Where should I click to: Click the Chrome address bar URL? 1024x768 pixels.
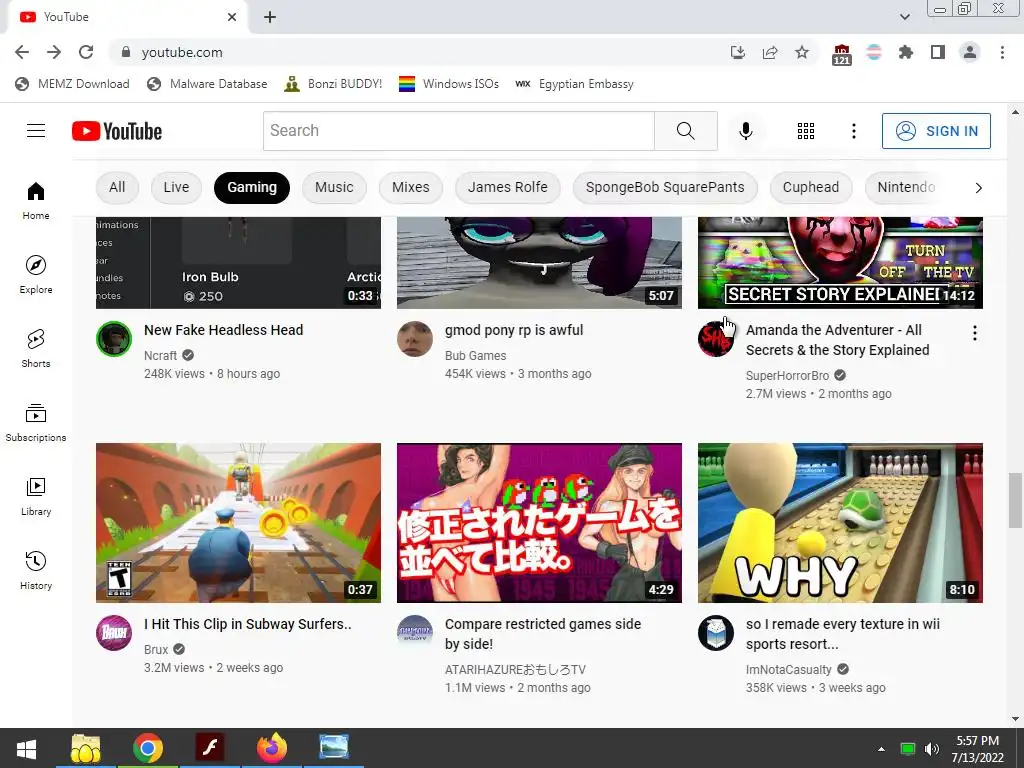click(x=182, y=52)
